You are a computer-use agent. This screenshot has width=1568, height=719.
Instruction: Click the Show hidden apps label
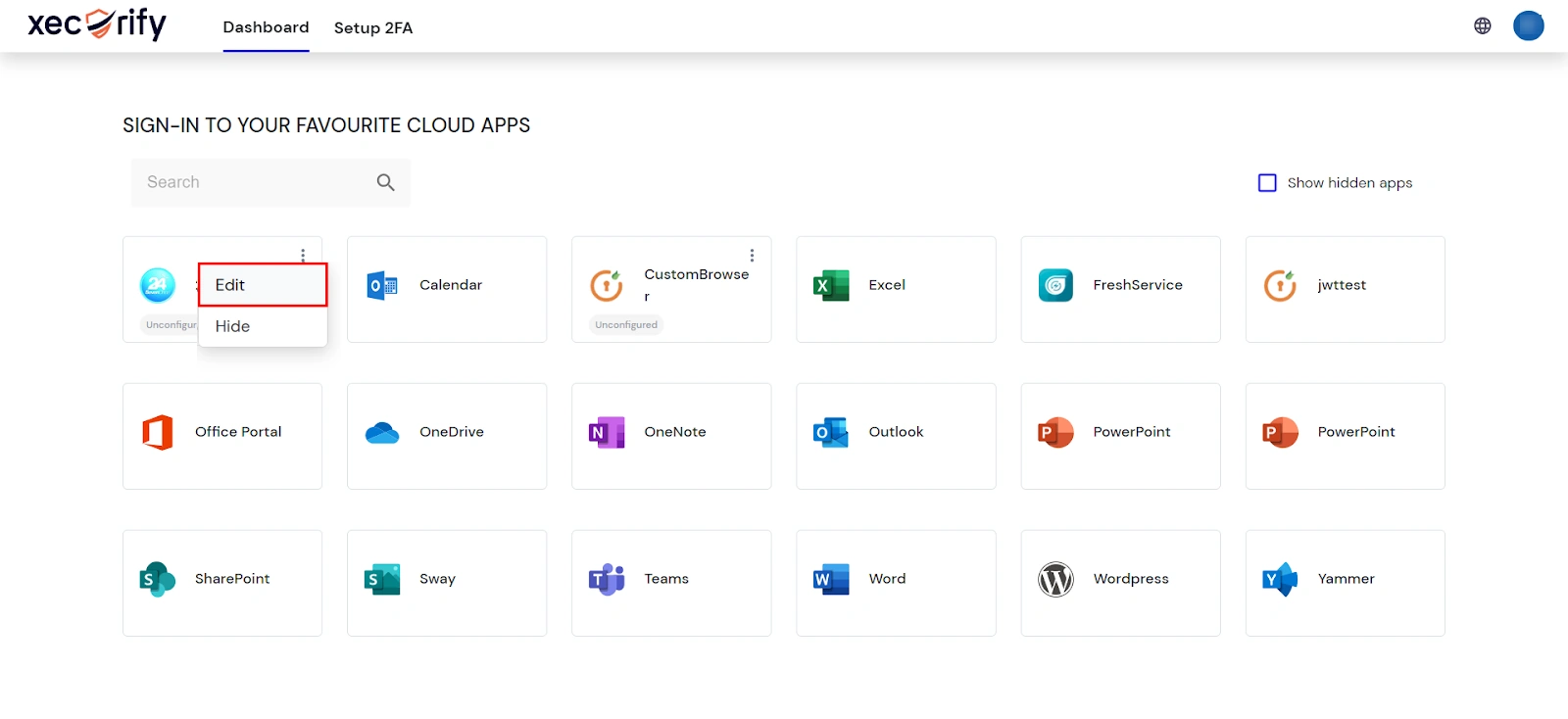click(1349, 183)
